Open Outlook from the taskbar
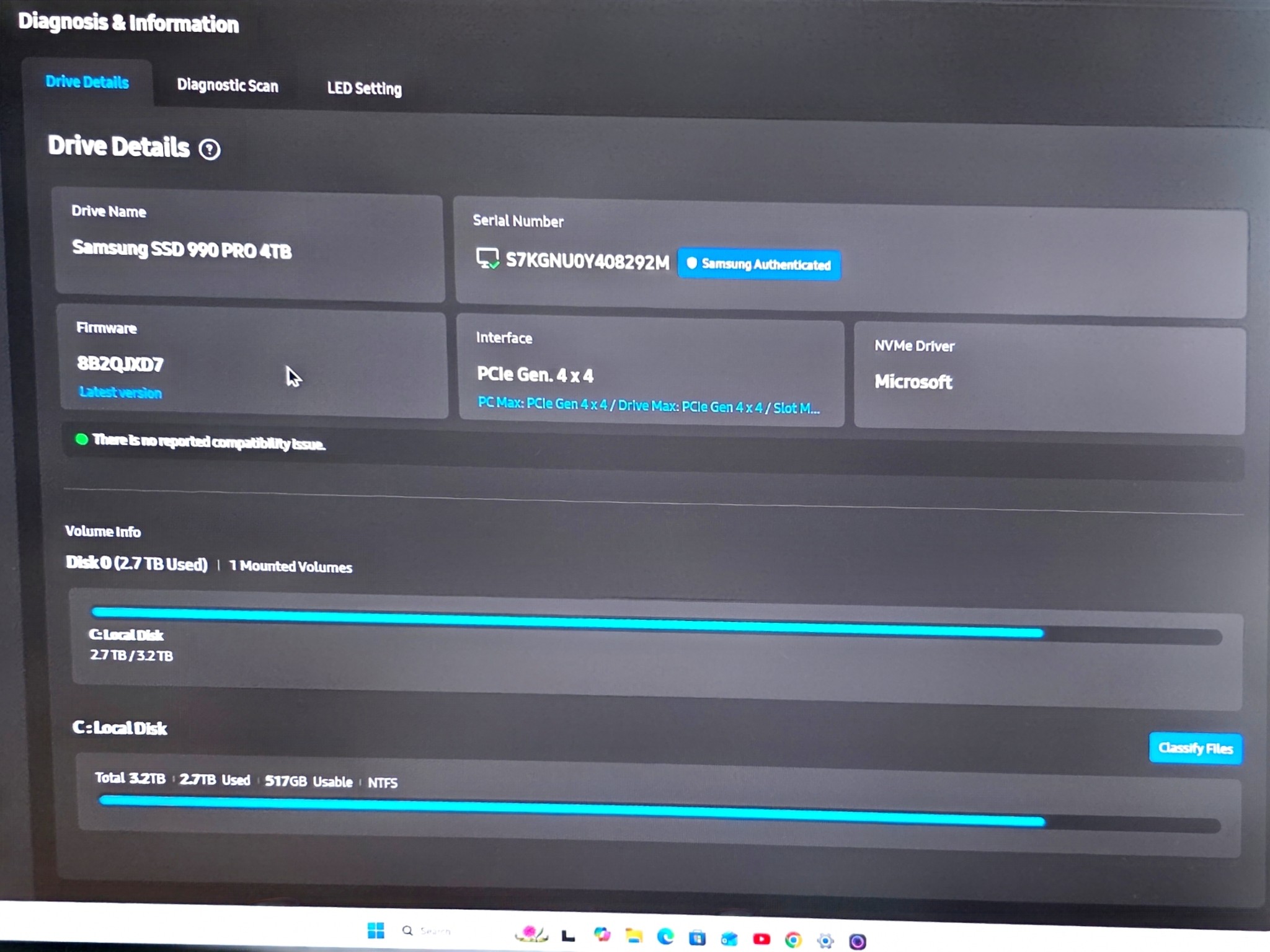1270x952 pixels. pos(729,939)
